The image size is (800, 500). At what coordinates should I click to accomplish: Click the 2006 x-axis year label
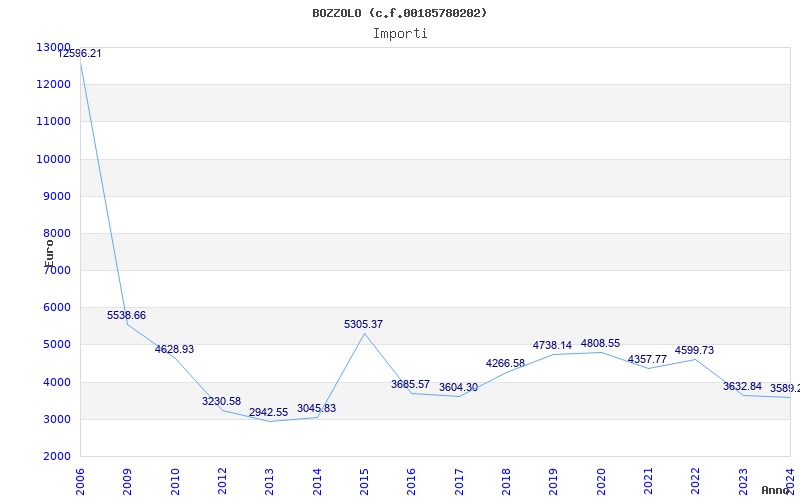tap(80, 482)
